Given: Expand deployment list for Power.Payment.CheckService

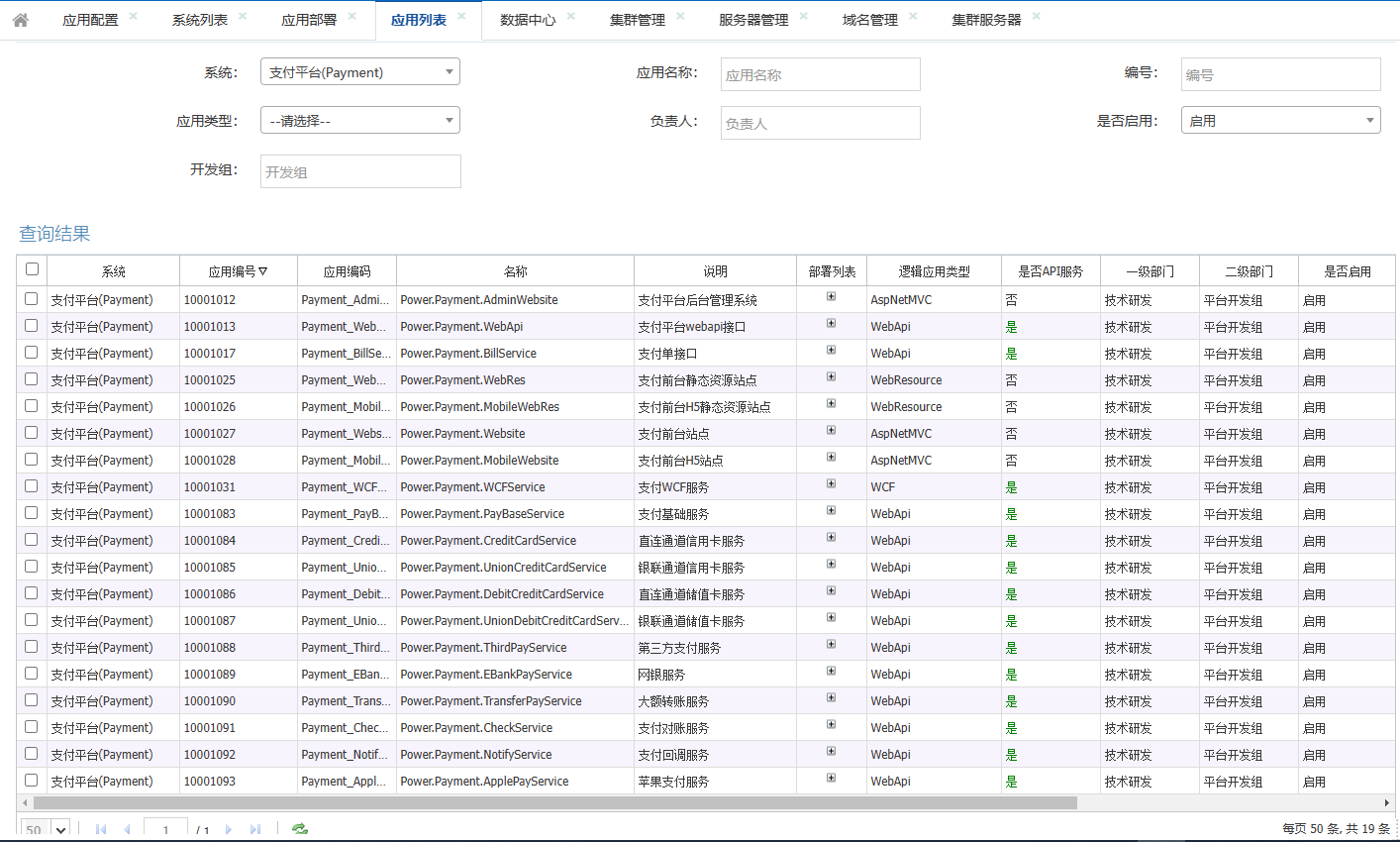Looking at the screenshot, I should point(831,724).
